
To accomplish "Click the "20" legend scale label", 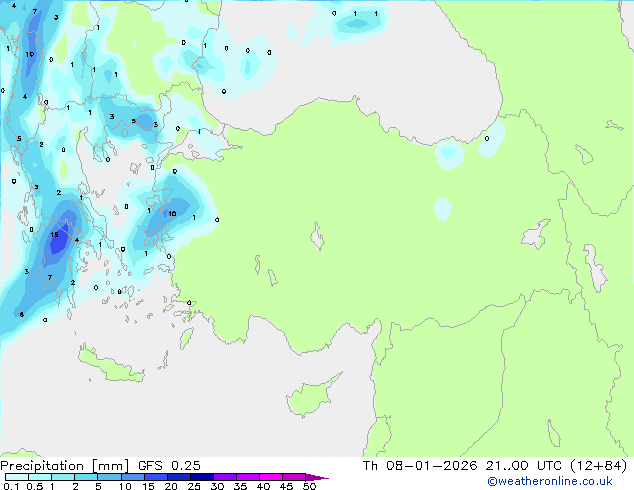I will tap(171, 486).
